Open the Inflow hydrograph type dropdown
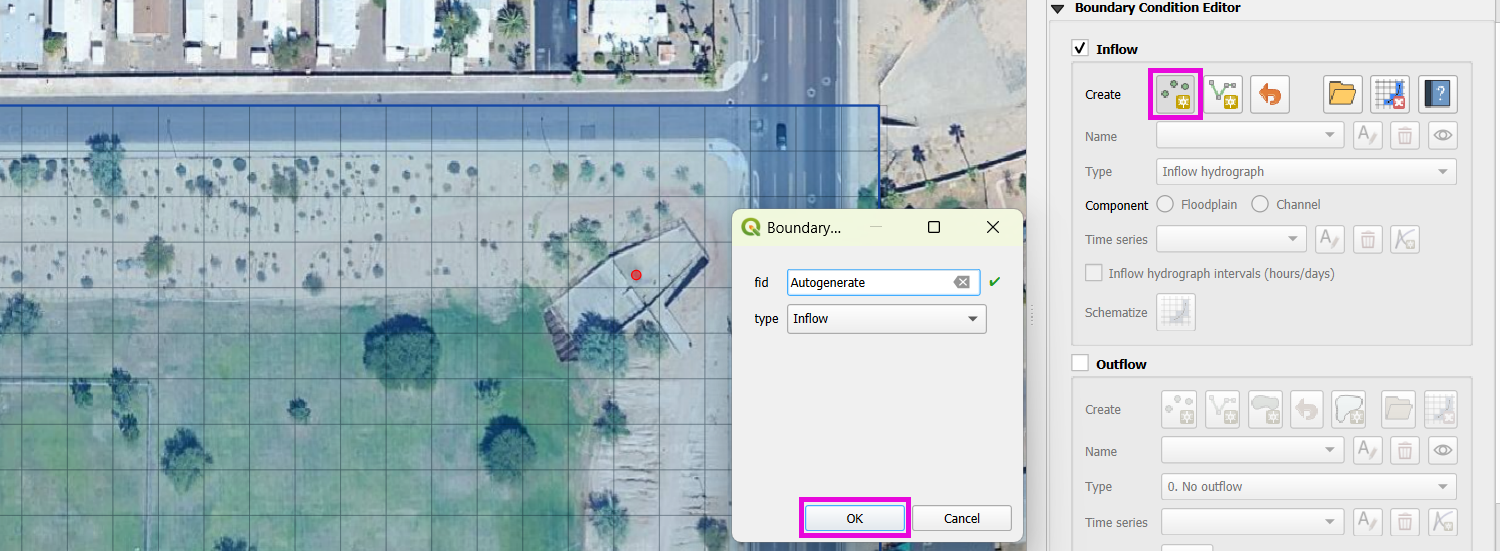Viewport: 1500px width, 551px height. 1305,172
